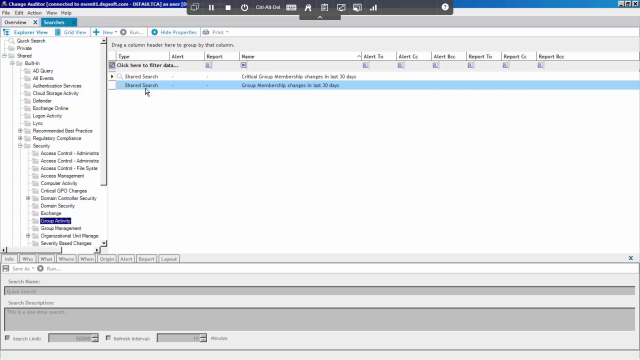Viewport: 640px width, 360px height.
Task: Open the Who properties tab
Action: [x=27, y=259]
